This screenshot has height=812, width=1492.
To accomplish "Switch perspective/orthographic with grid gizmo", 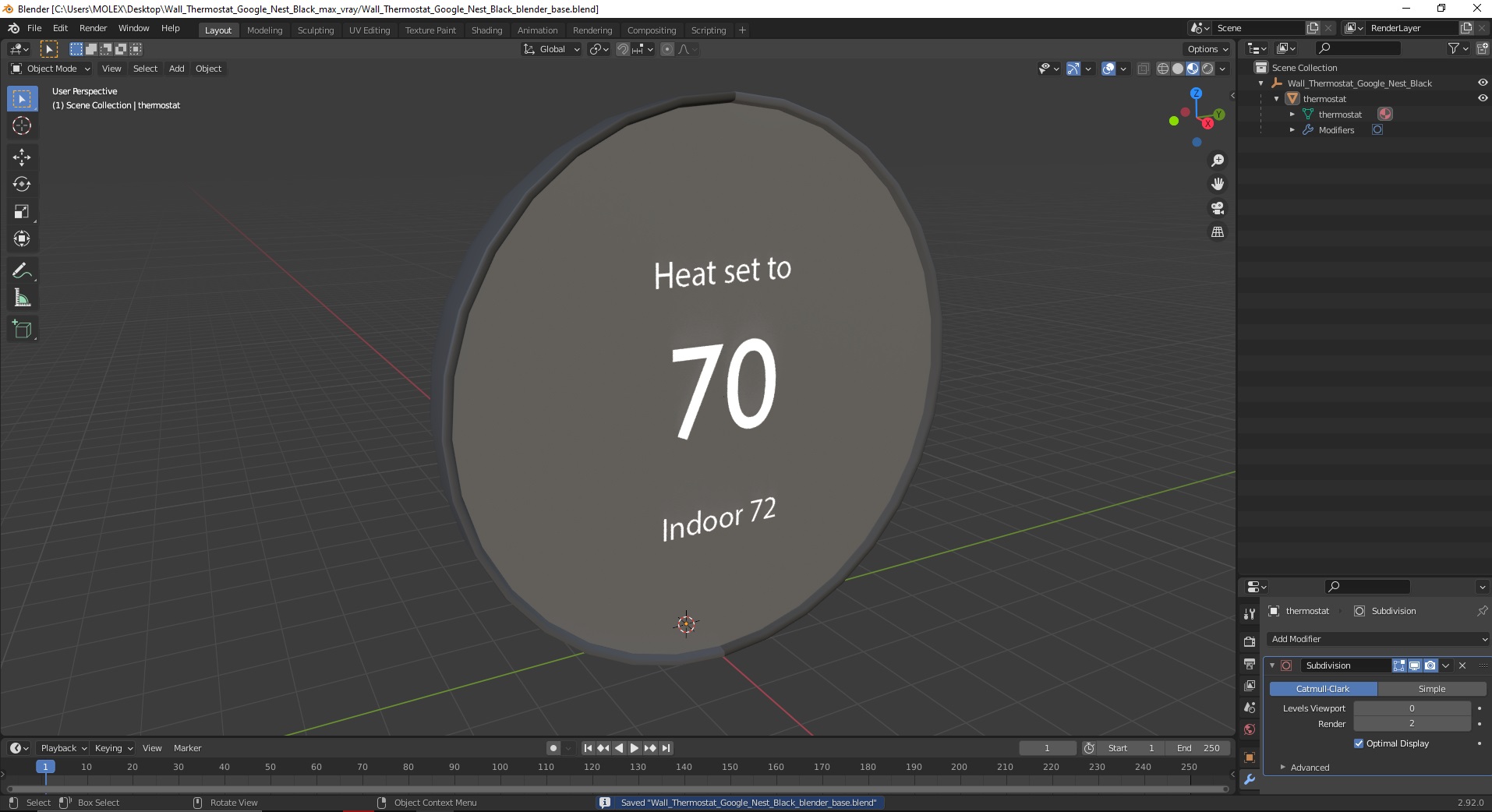I will (1217, 232).
